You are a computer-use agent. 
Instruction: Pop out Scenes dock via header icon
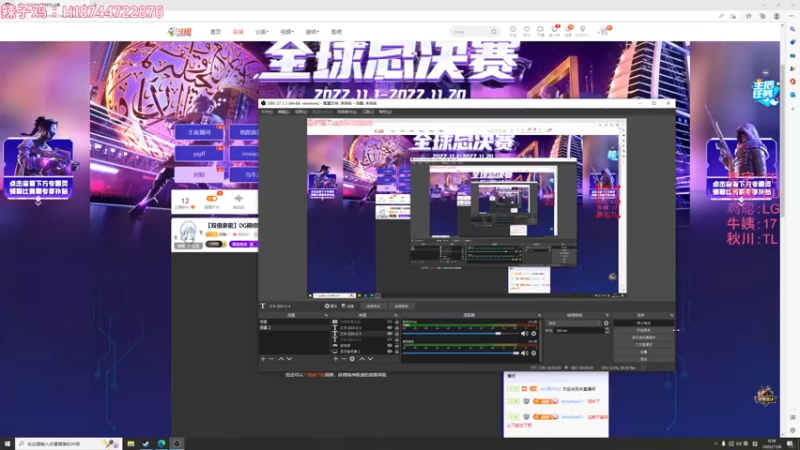pyautogui.click(x=326, y=315)
